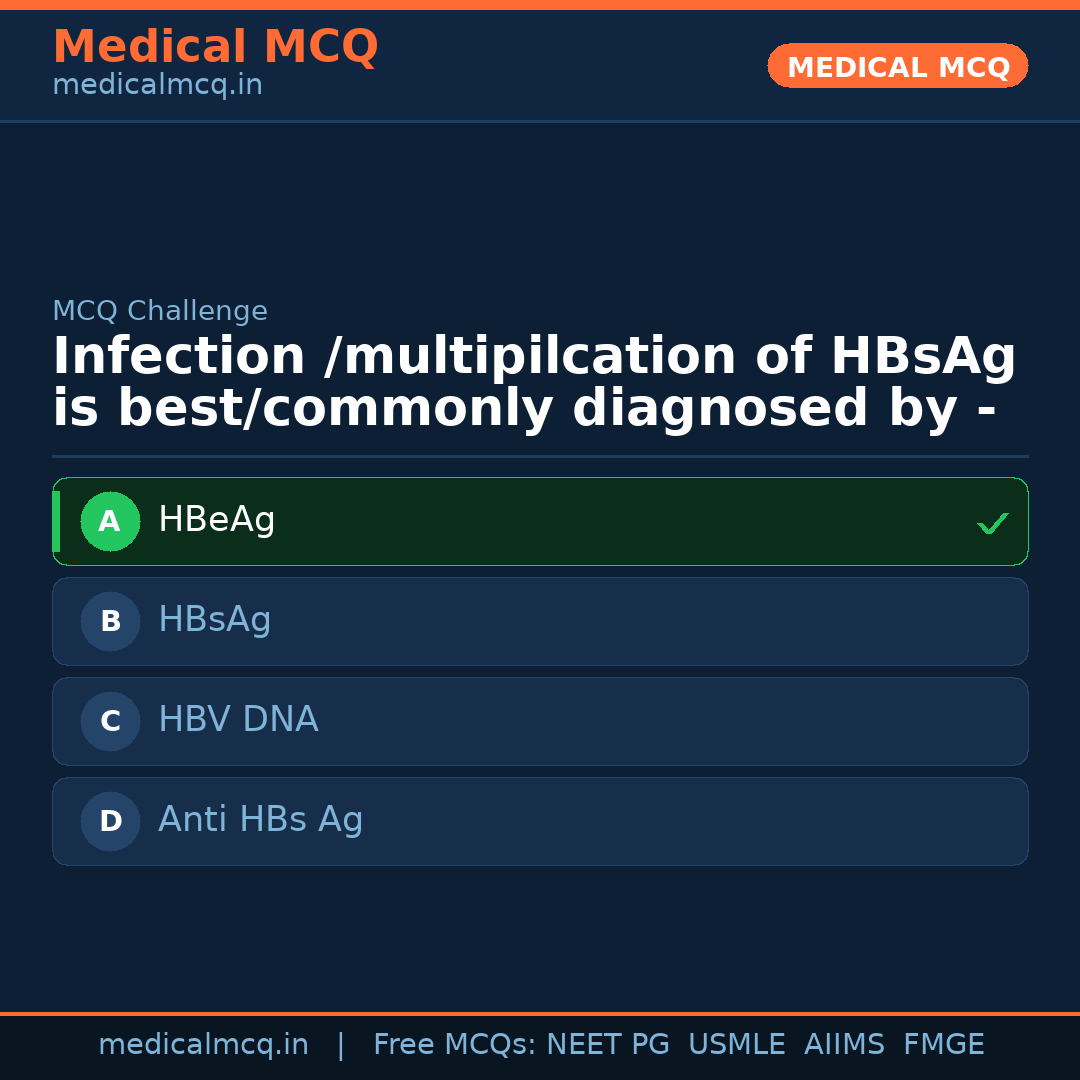Select FMGE in the footer
Image resolution: width=1080 pixels, height=1080 pixels.
pos(943,1045)
